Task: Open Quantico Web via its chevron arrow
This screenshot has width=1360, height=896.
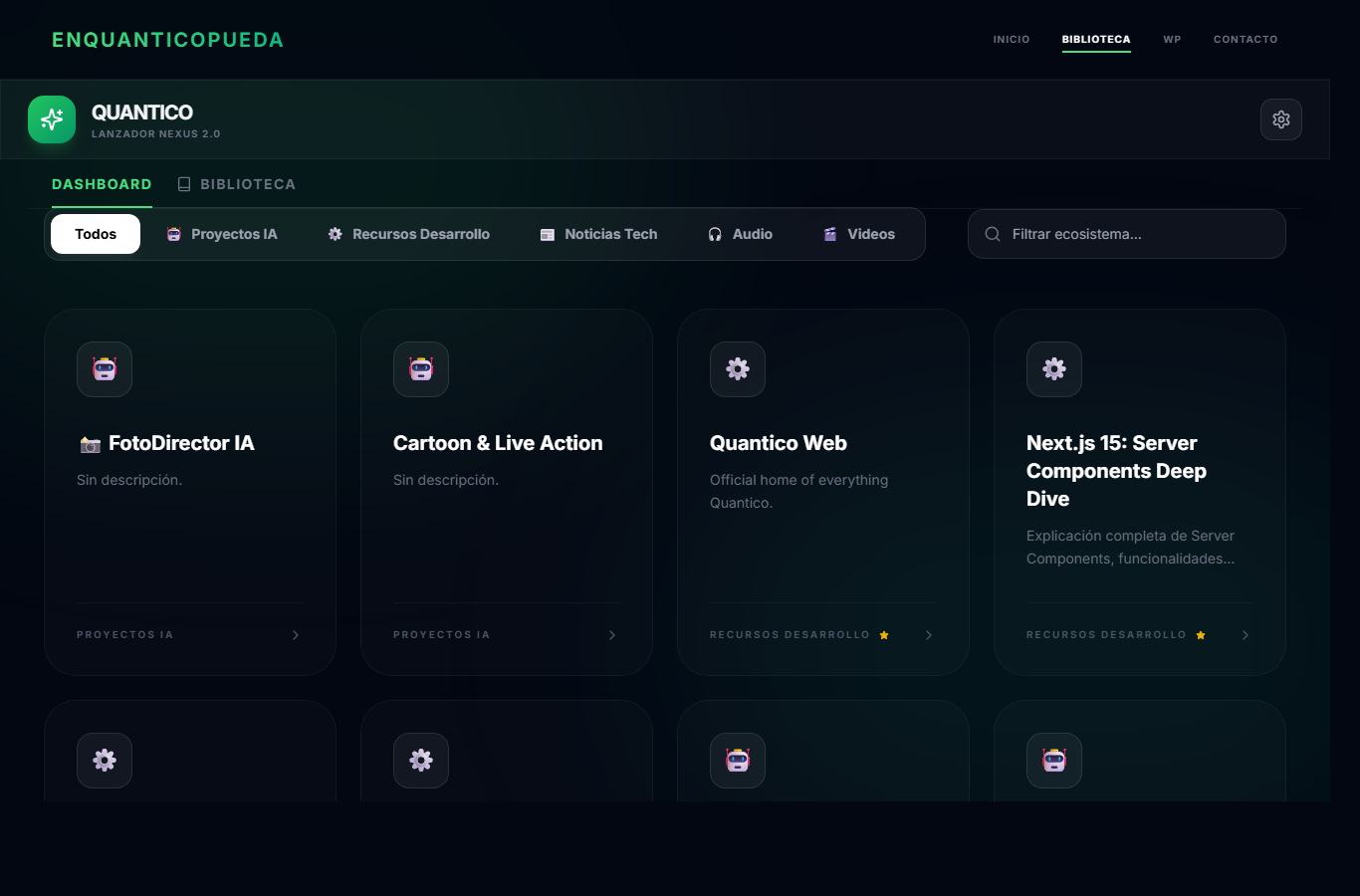Action: pyautogui.click(x=929, y=635)
